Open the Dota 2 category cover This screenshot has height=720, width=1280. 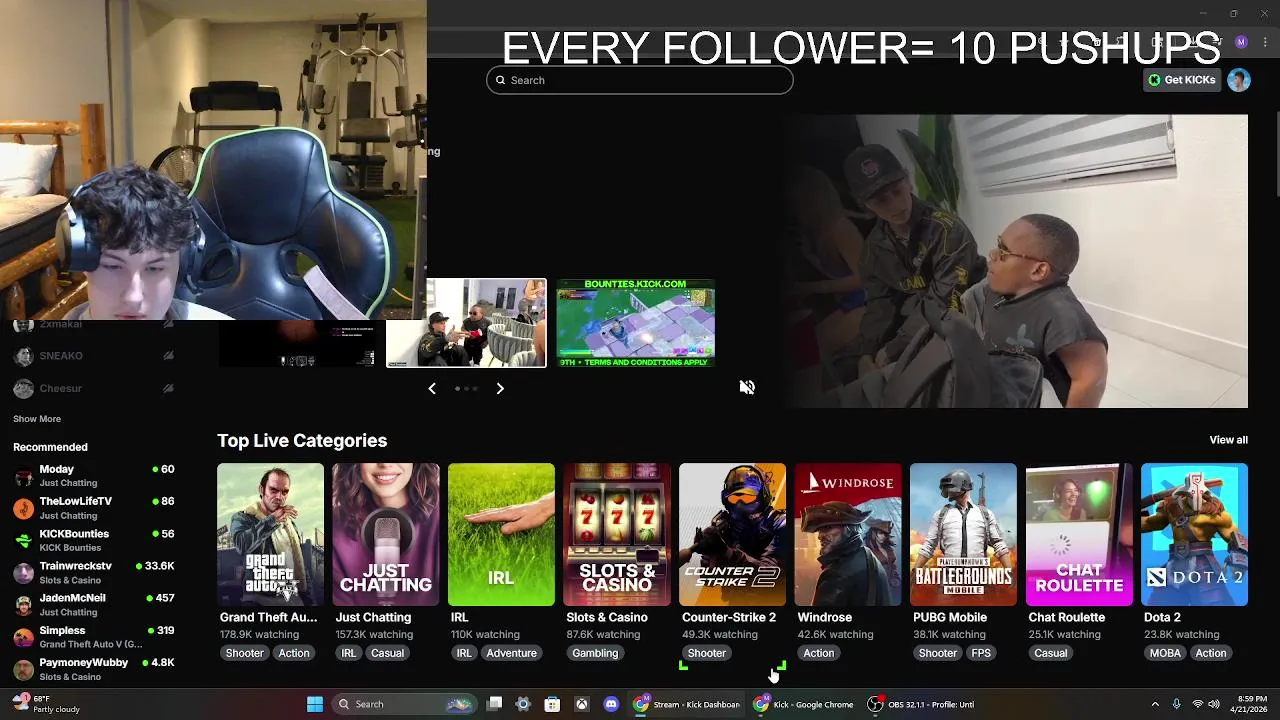click(1194, 534)
